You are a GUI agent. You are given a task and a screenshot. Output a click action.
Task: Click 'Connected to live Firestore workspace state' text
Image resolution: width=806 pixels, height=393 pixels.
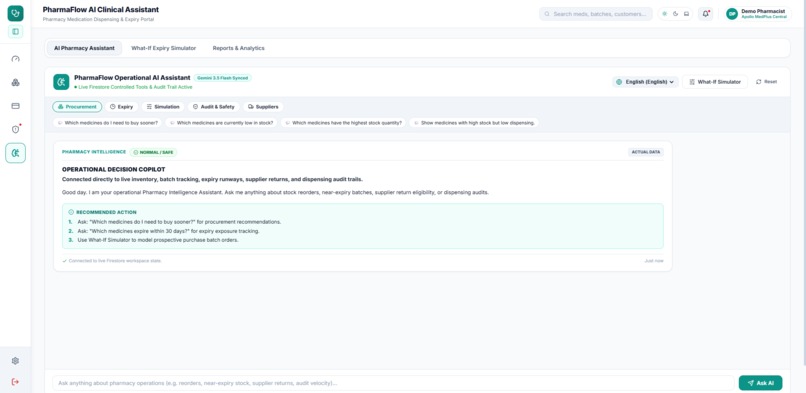[x=115, y=261]
